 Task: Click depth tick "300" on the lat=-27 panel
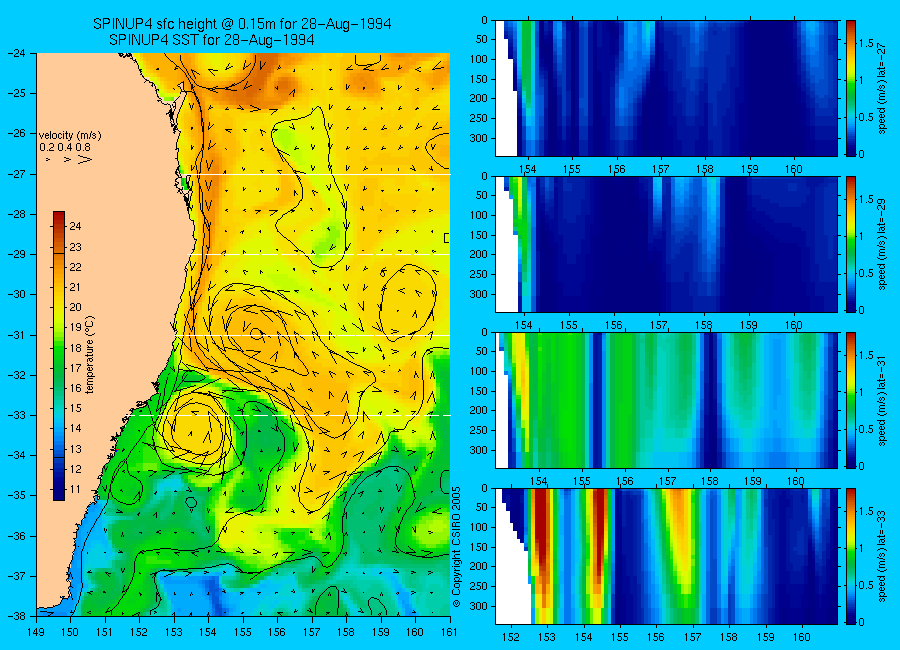[478, 138]
